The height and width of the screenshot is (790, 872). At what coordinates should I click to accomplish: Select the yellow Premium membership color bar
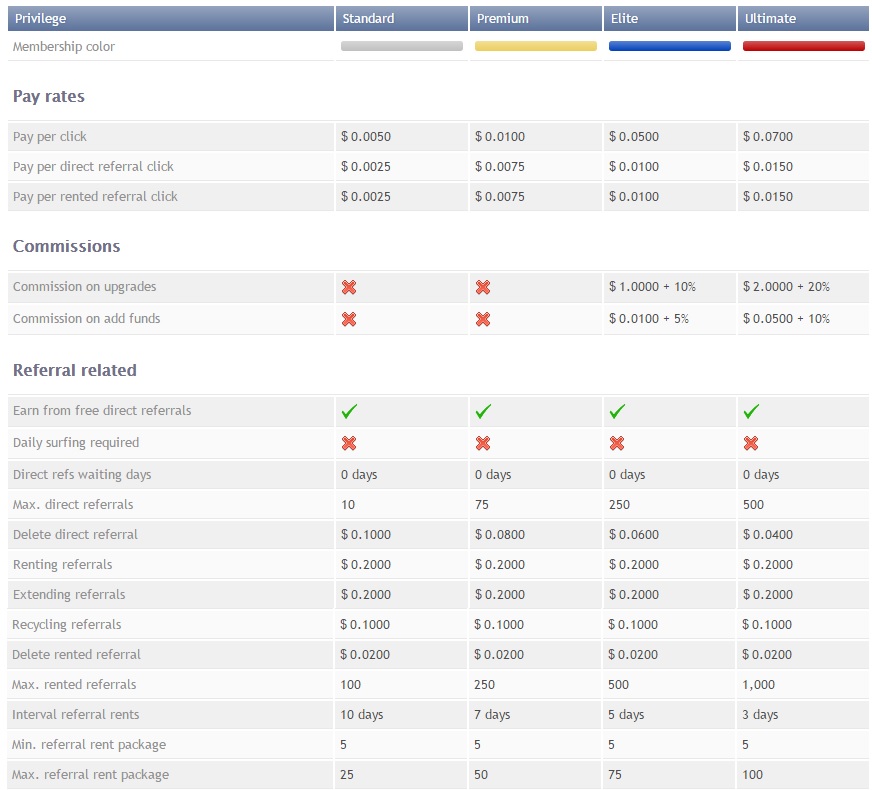[536, 46]
